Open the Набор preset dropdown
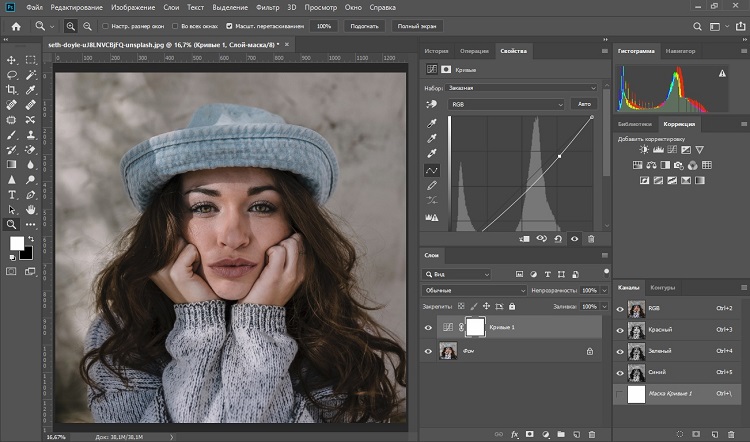 521,88
